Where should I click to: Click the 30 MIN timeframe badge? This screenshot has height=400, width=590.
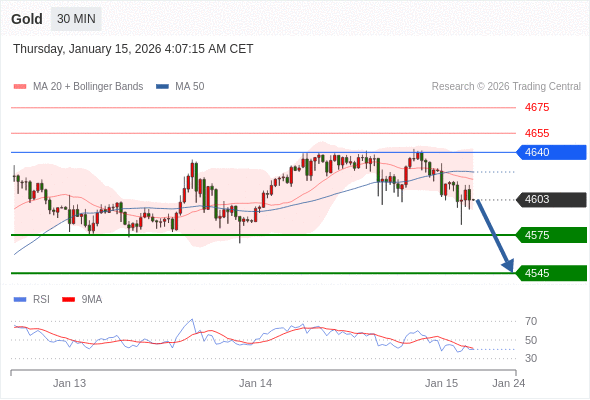76,19
